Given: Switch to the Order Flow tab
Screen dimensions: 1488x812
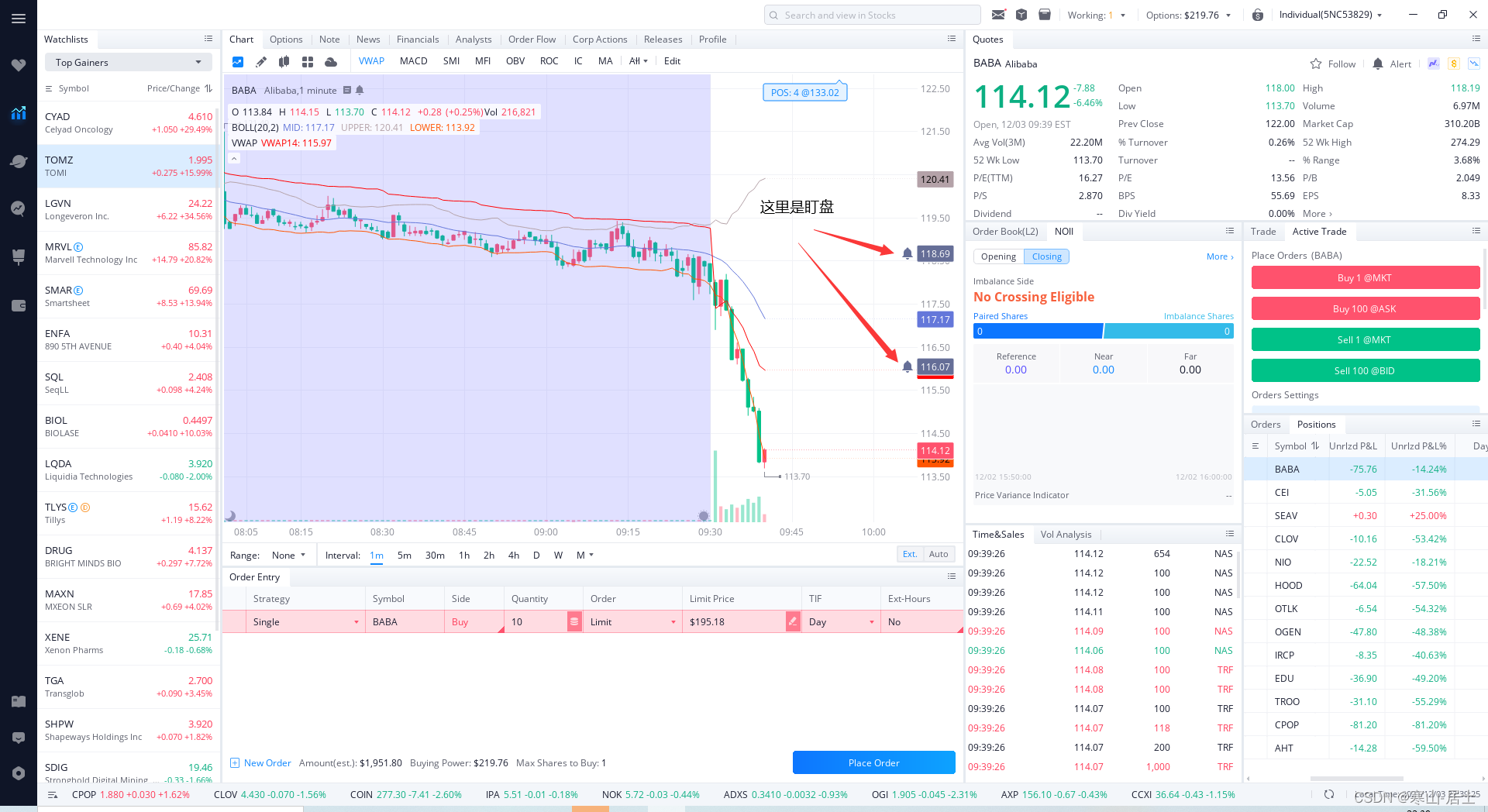Looking at the screenshot, I should point(532,39).
